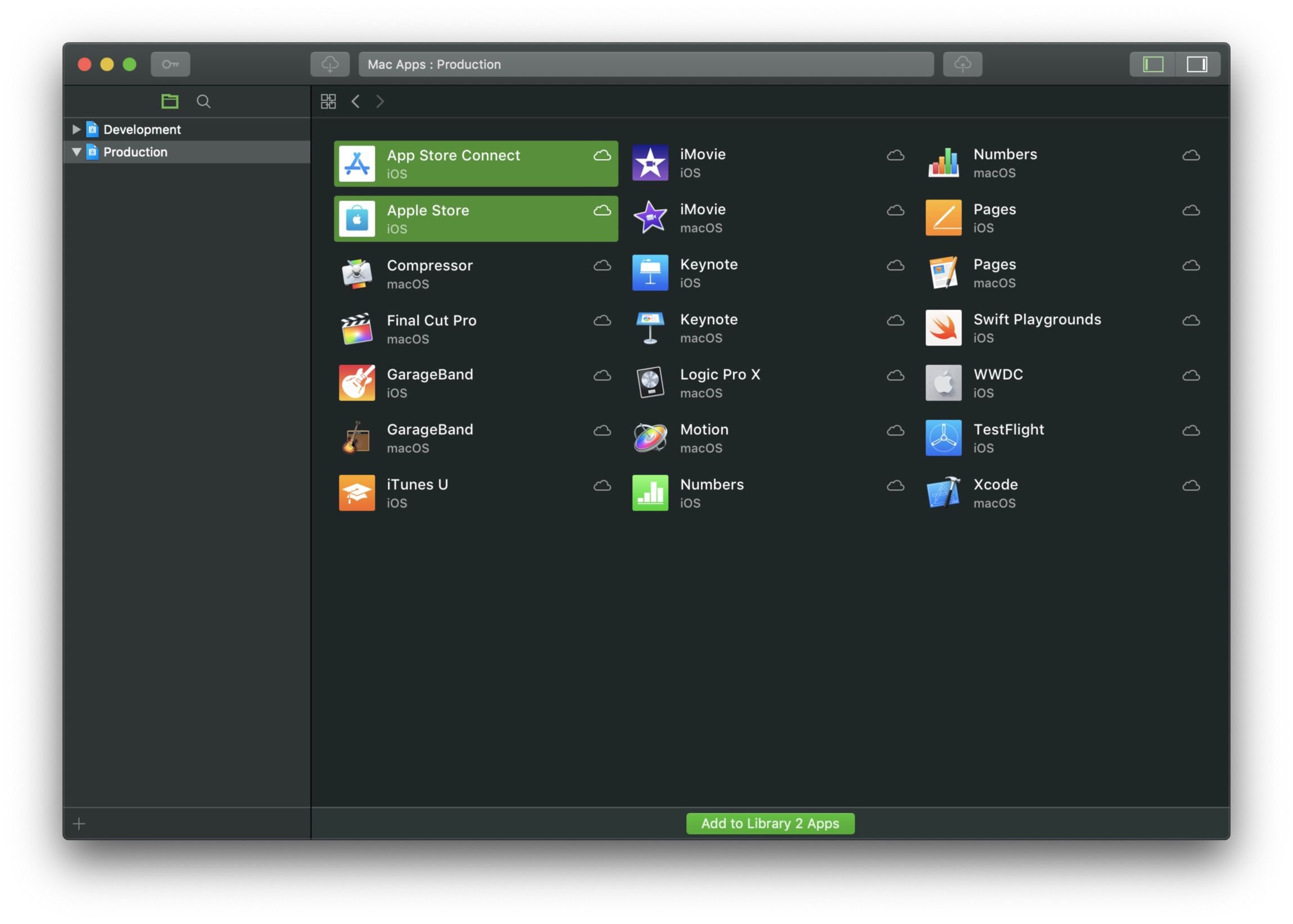This screenshot has width=1293, height=924.
Task: Expand the Development tree item
Action: click(x=76, y=129)
